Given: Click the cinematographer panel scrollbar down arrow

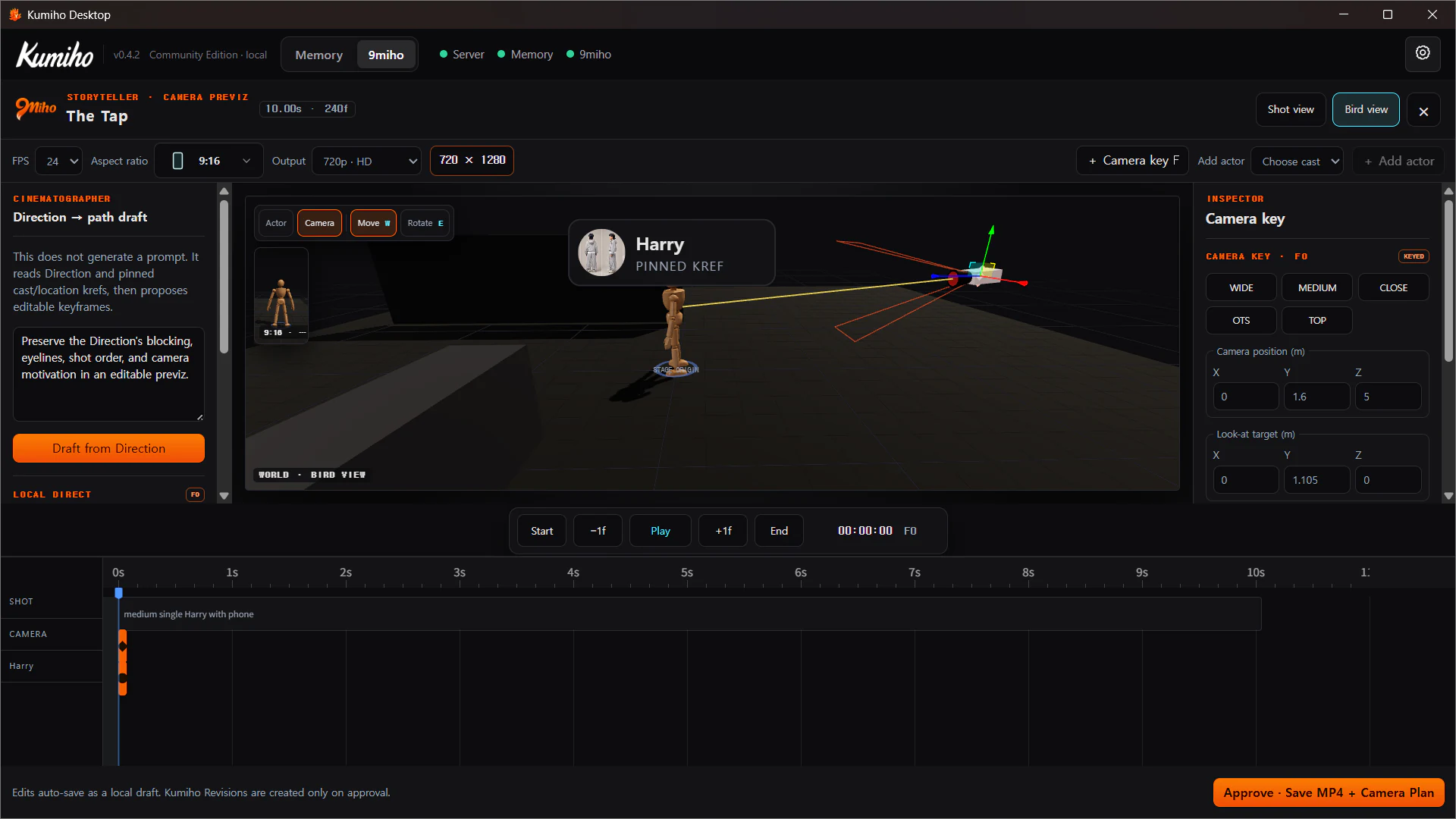Looking at the screenshot, I should (x=224, y=496).
